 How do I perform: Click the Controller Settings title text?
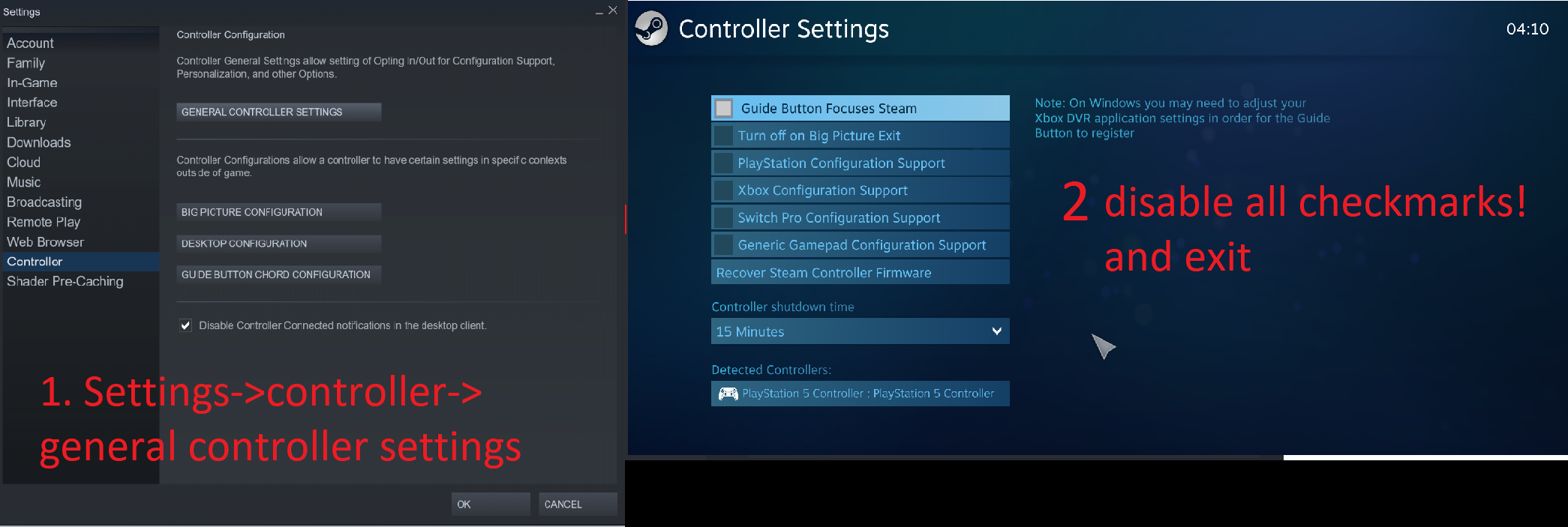(x=784, y=29)
